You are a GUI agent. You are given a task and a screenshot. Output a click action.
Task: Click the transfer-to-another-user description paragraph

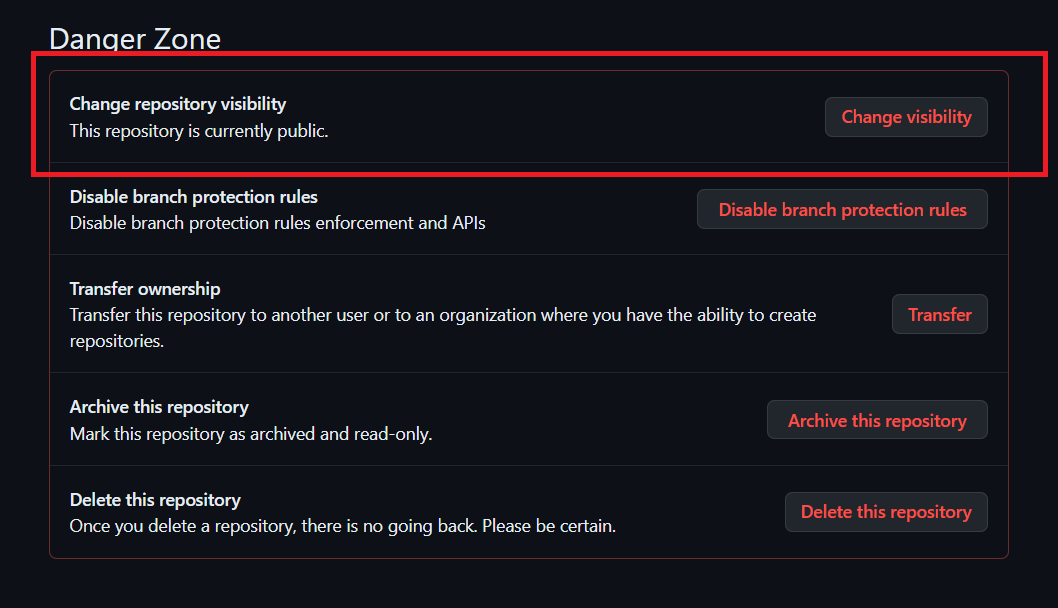[442, 316]
